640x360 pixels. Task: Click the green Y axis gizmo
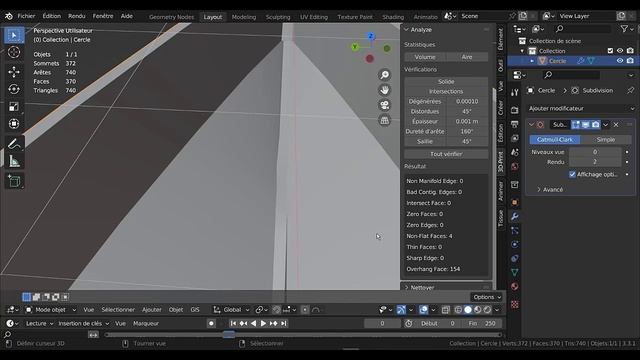(355, 47)
